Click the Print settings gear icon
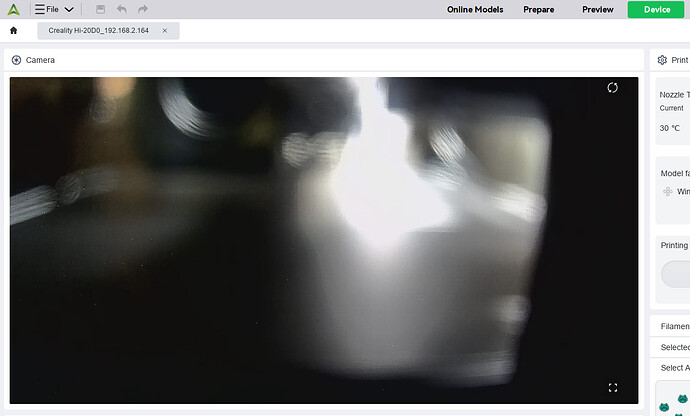 [x=662, y=60]
